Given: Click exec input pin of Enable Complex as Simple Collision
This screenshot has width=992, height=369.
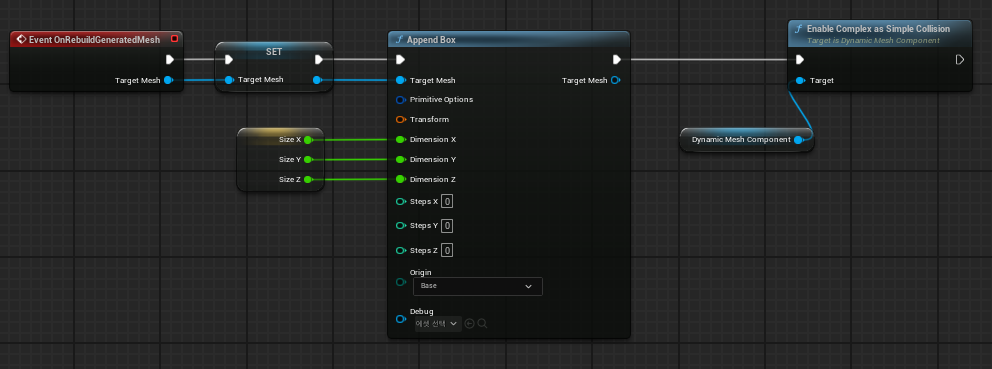Looking at the screenshot, I should (800, 59).
